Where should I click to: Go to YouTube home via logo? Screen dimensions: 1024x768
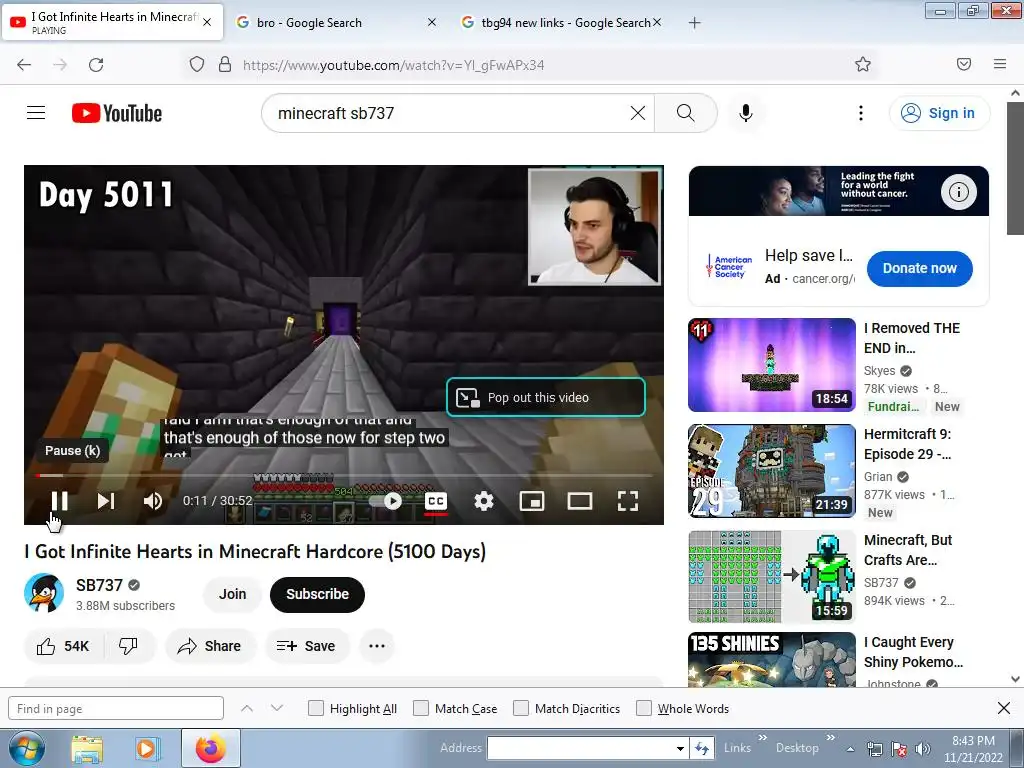pos(117,113)
